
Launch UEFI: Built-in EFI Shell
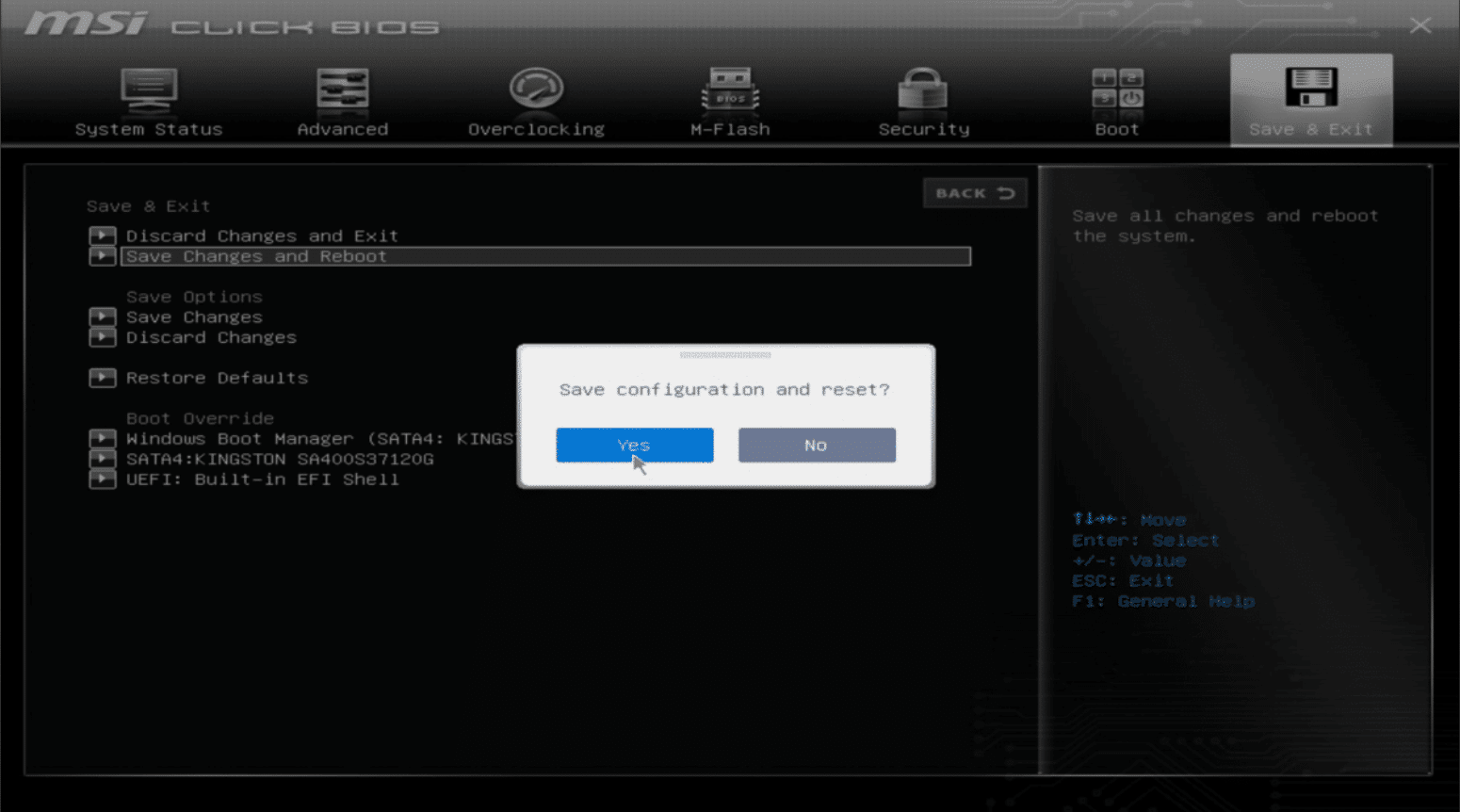(262, 479)
